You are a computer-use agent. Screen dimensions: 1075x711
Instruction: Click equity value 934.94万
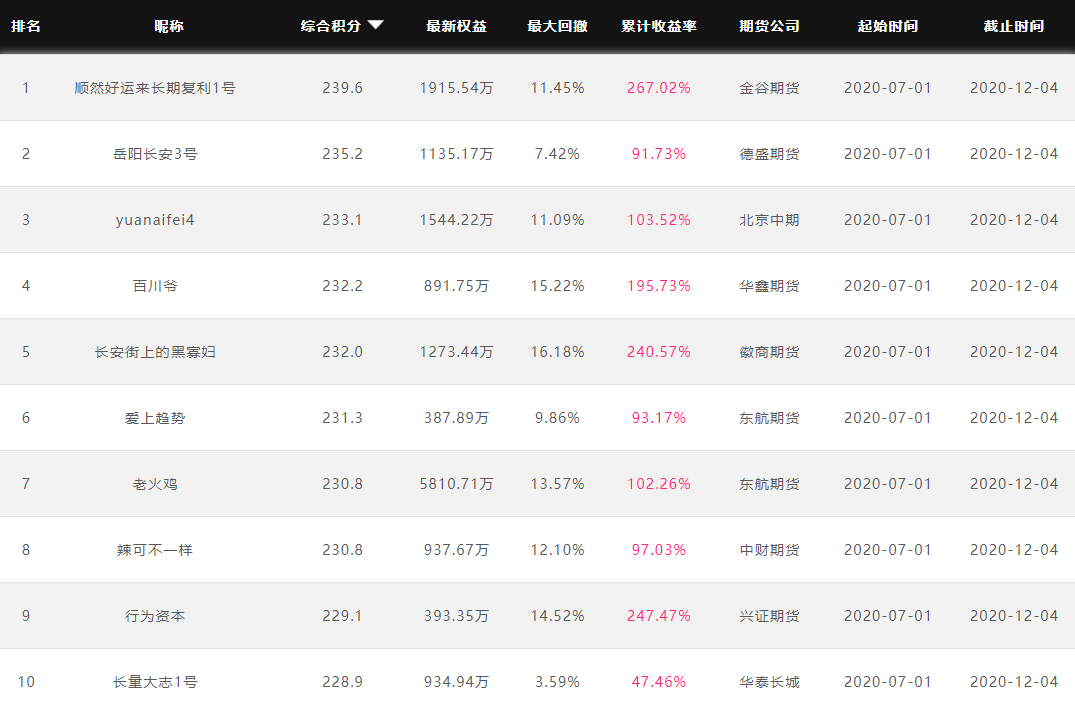click(457, 682)
